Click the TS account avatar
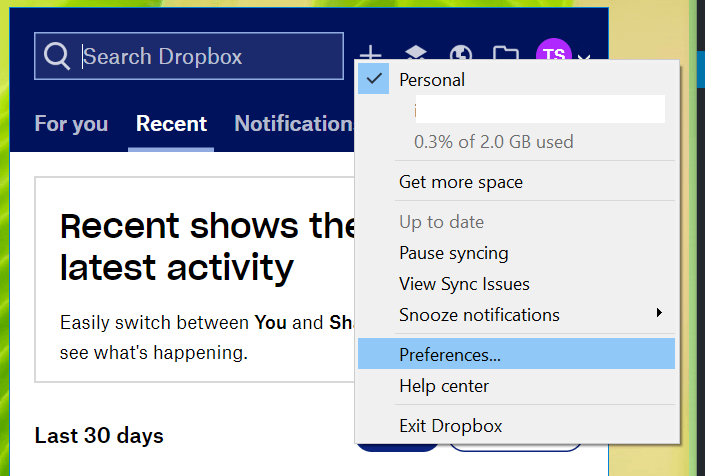The width and height of the screenshot is (705, 476). tap(553, 50)
